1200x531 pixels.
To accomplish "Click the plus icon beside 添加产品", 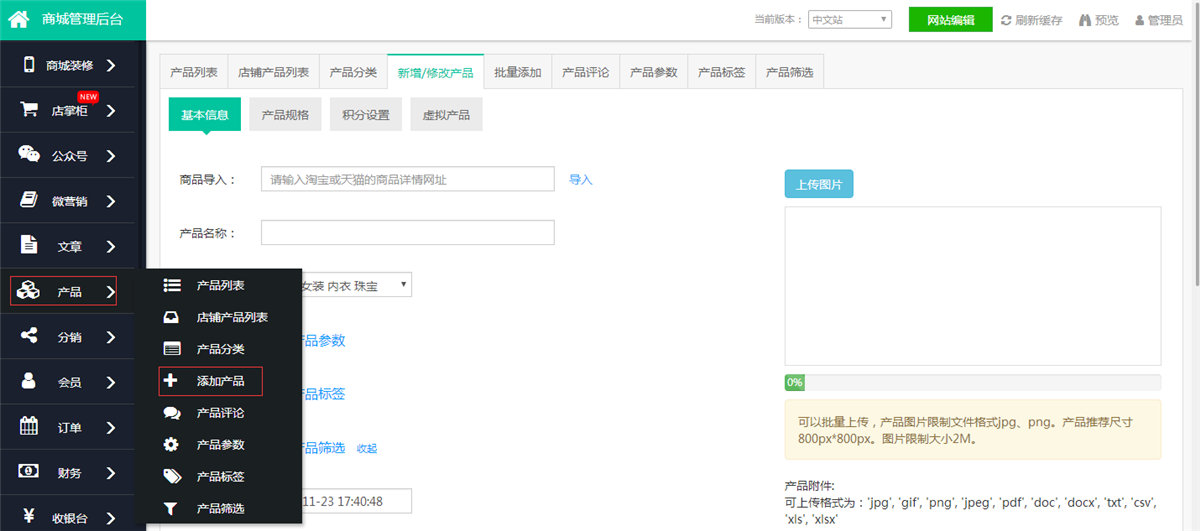I will (x=171, y=380).
